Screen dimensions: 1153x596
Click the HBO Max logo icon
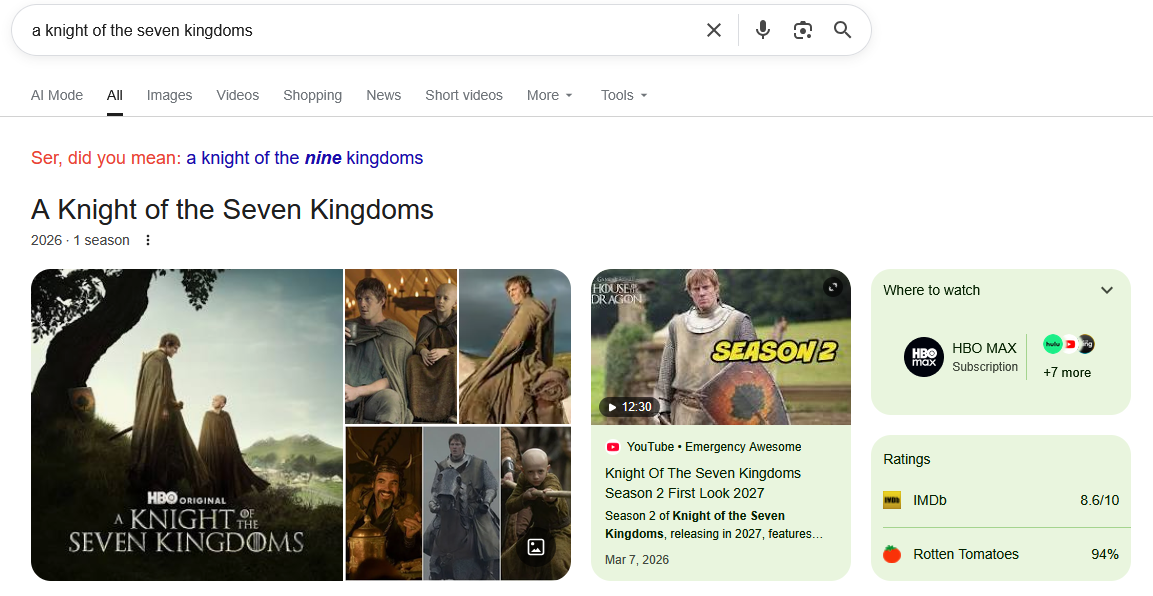click(x=924, y=357)
